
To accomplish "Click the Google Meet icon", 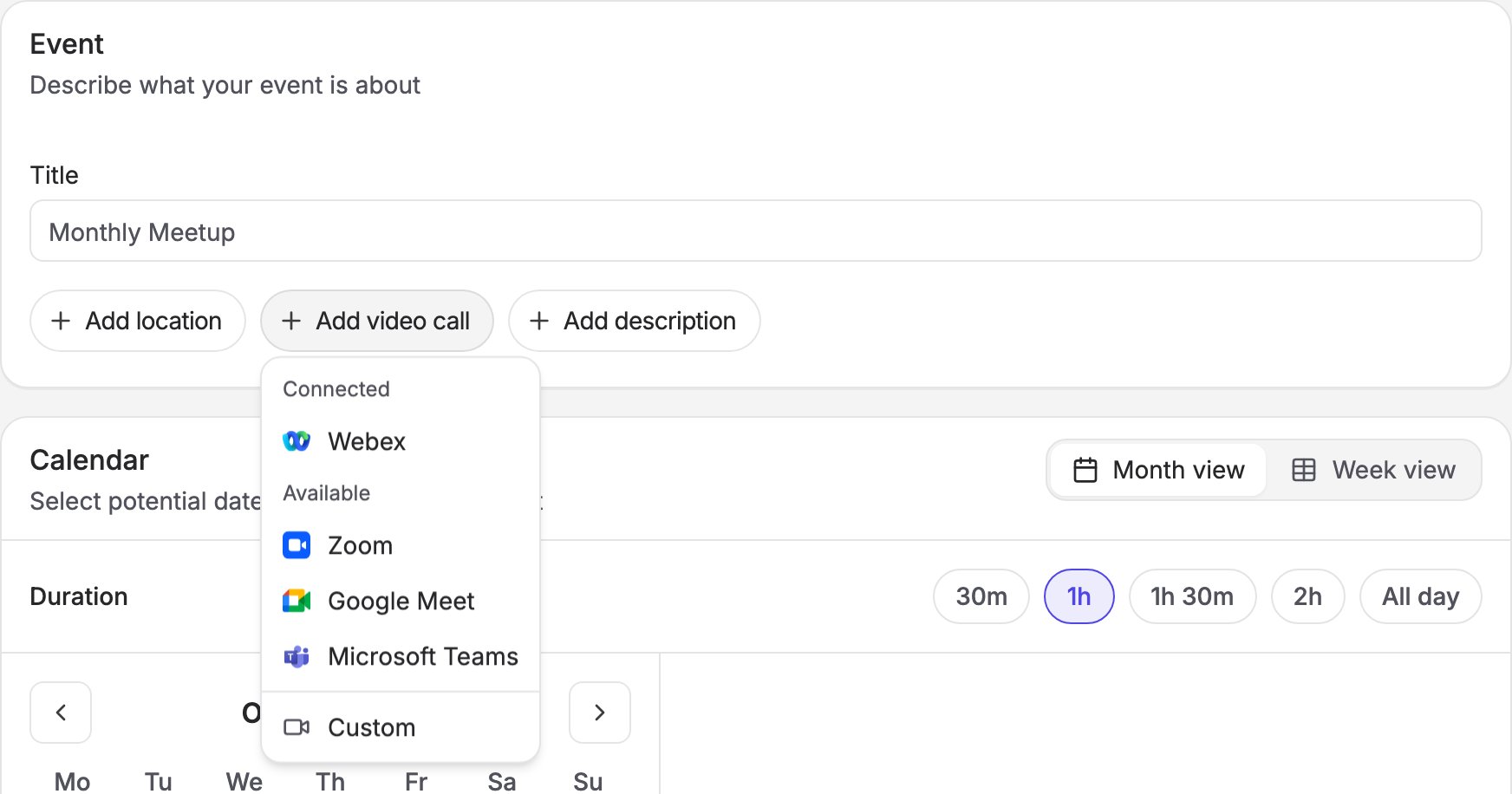I will tap(297, 601).
